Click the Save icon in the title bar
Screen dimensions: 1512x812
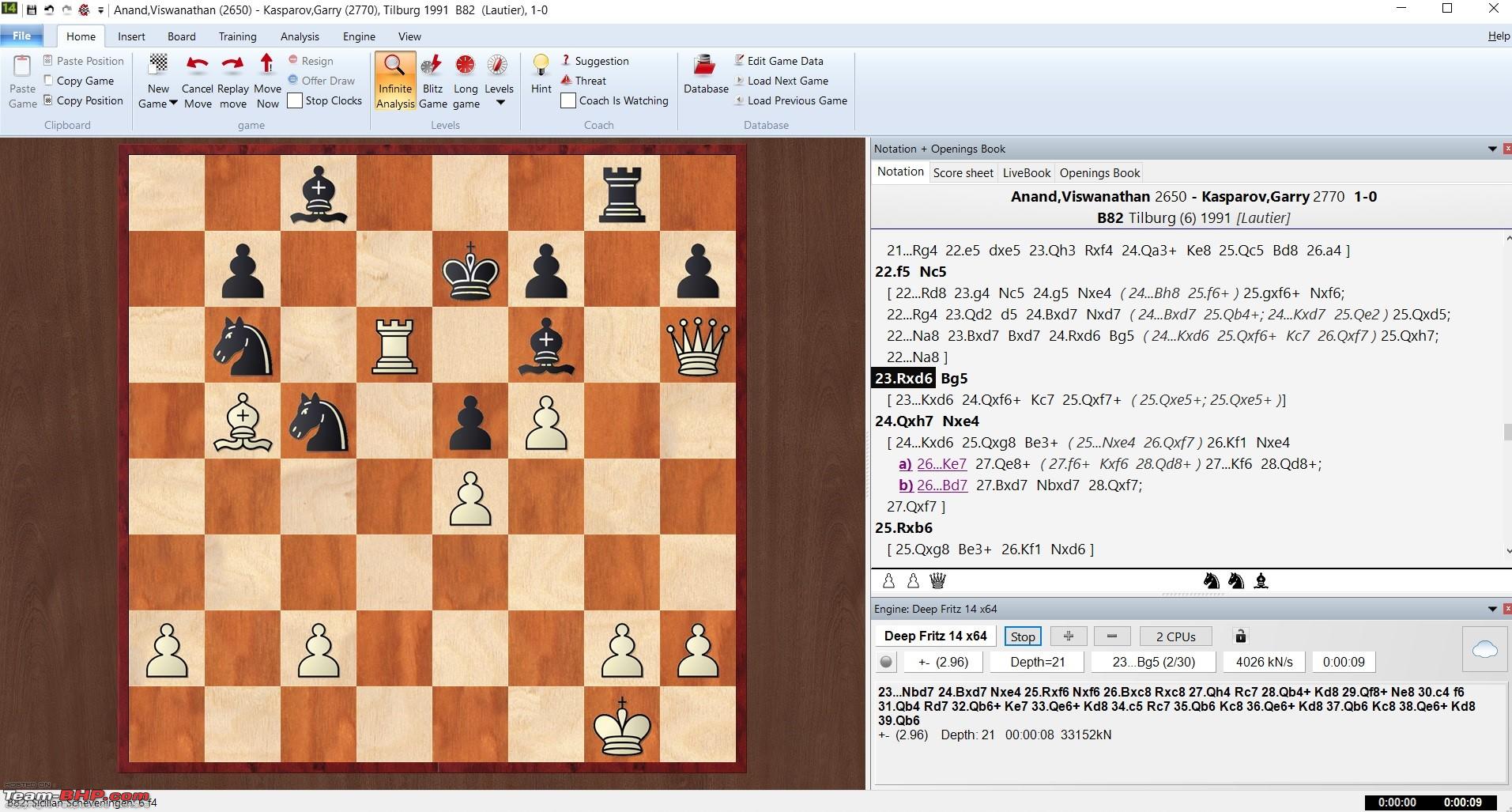[x=32, y=10]
